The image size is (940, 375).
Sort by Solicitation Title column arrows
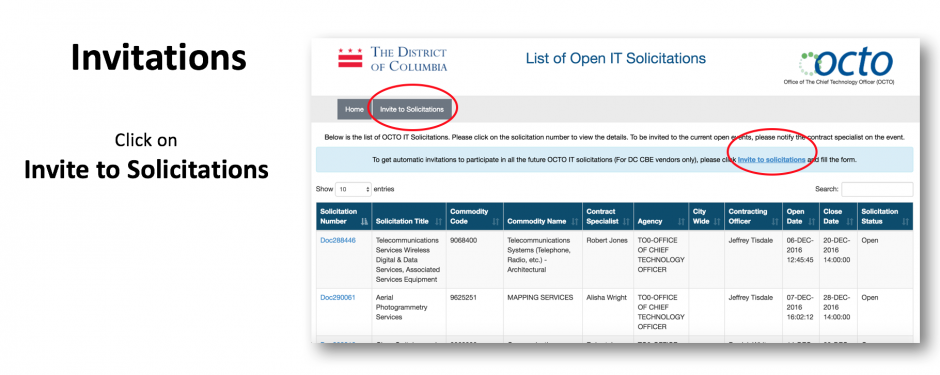[x=438, y=222]
